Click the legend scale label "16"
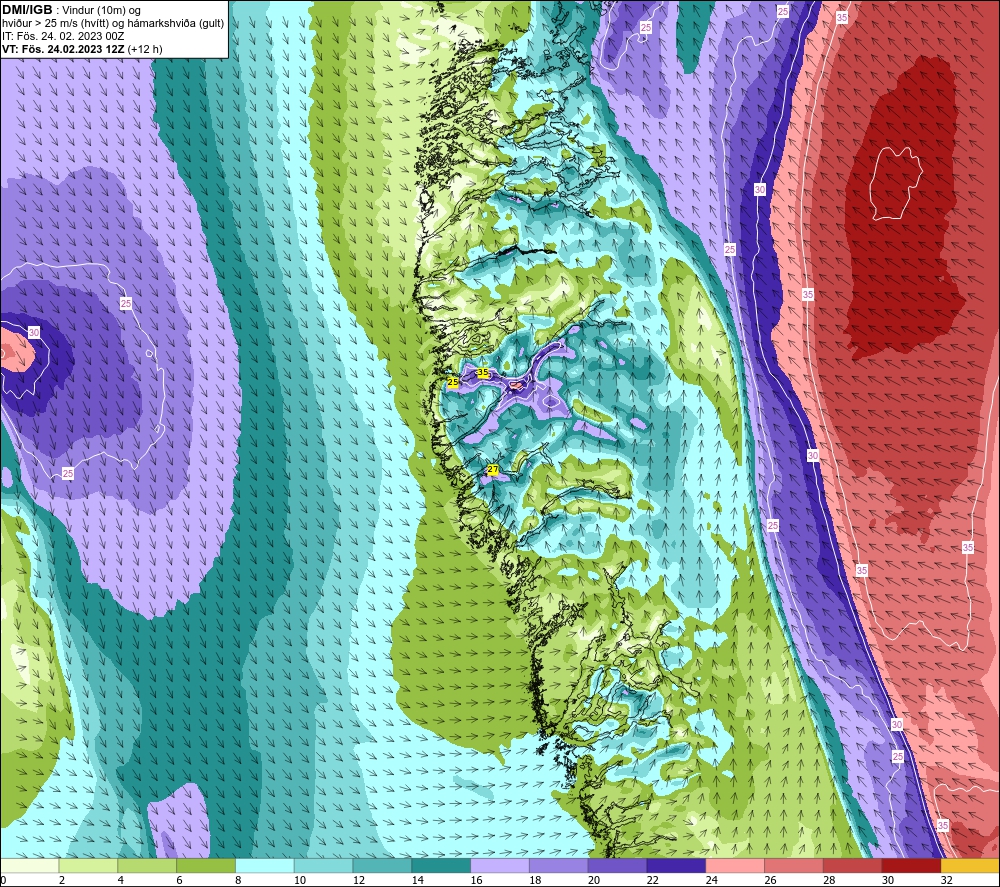This screenshot has height=887, width=1000. pos(476,880)
